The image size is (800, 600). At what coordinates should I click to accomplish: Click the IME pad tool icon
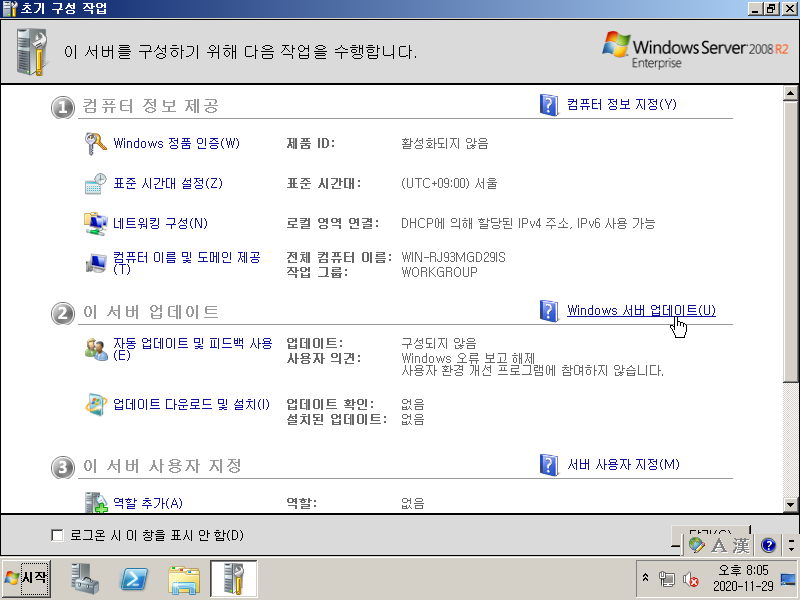point(696,545)
